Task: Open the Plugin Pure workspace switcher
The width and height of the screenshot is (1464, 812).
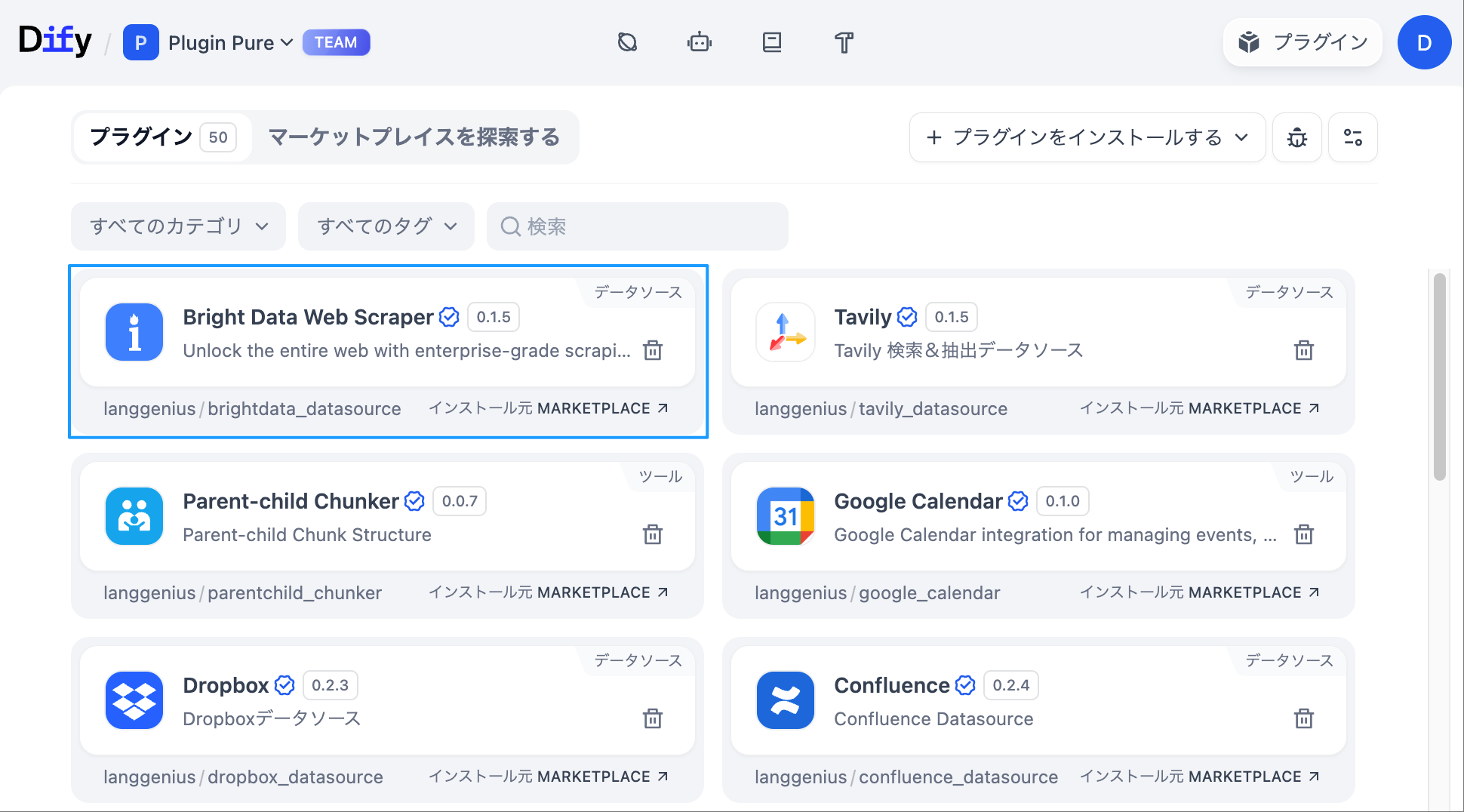Action: click(230, 43)
